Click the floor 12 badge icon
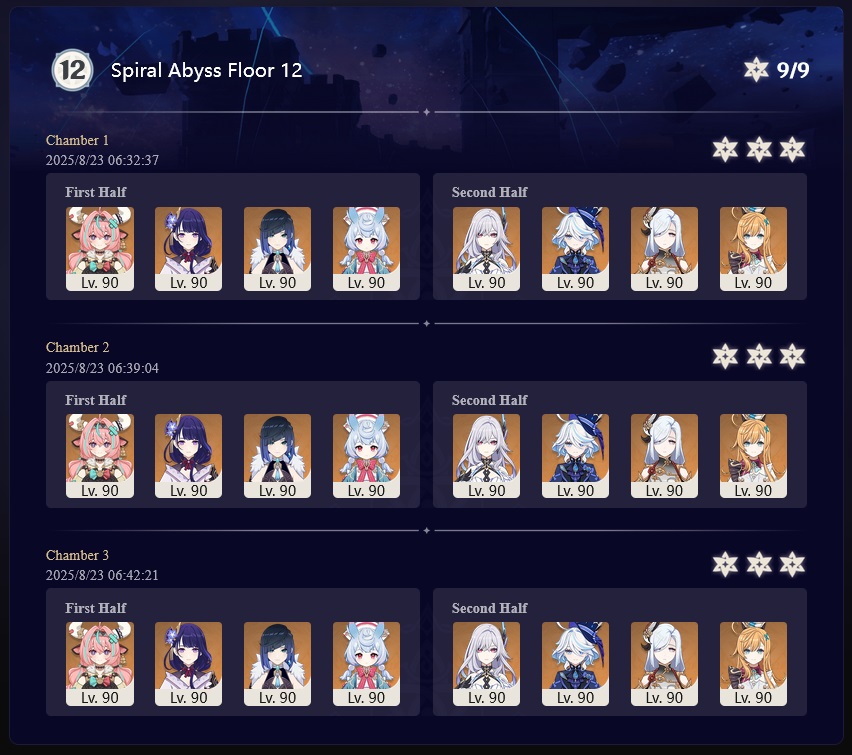Viewport: 852px width, 755px height. (x=72, y=70)
